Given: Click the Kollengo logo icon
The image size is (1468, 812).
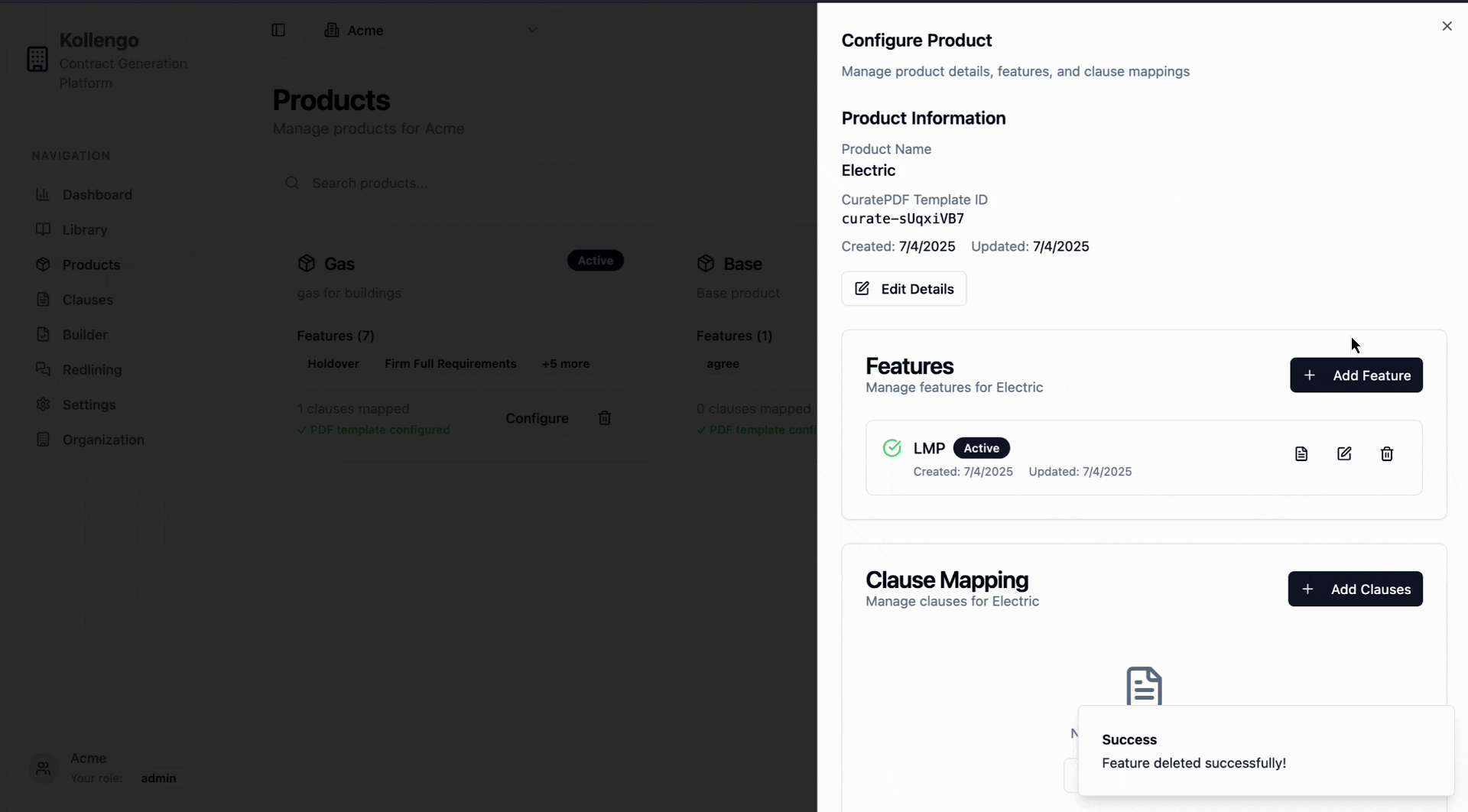Looking at the screenshot, I should [x=37, y=59].
